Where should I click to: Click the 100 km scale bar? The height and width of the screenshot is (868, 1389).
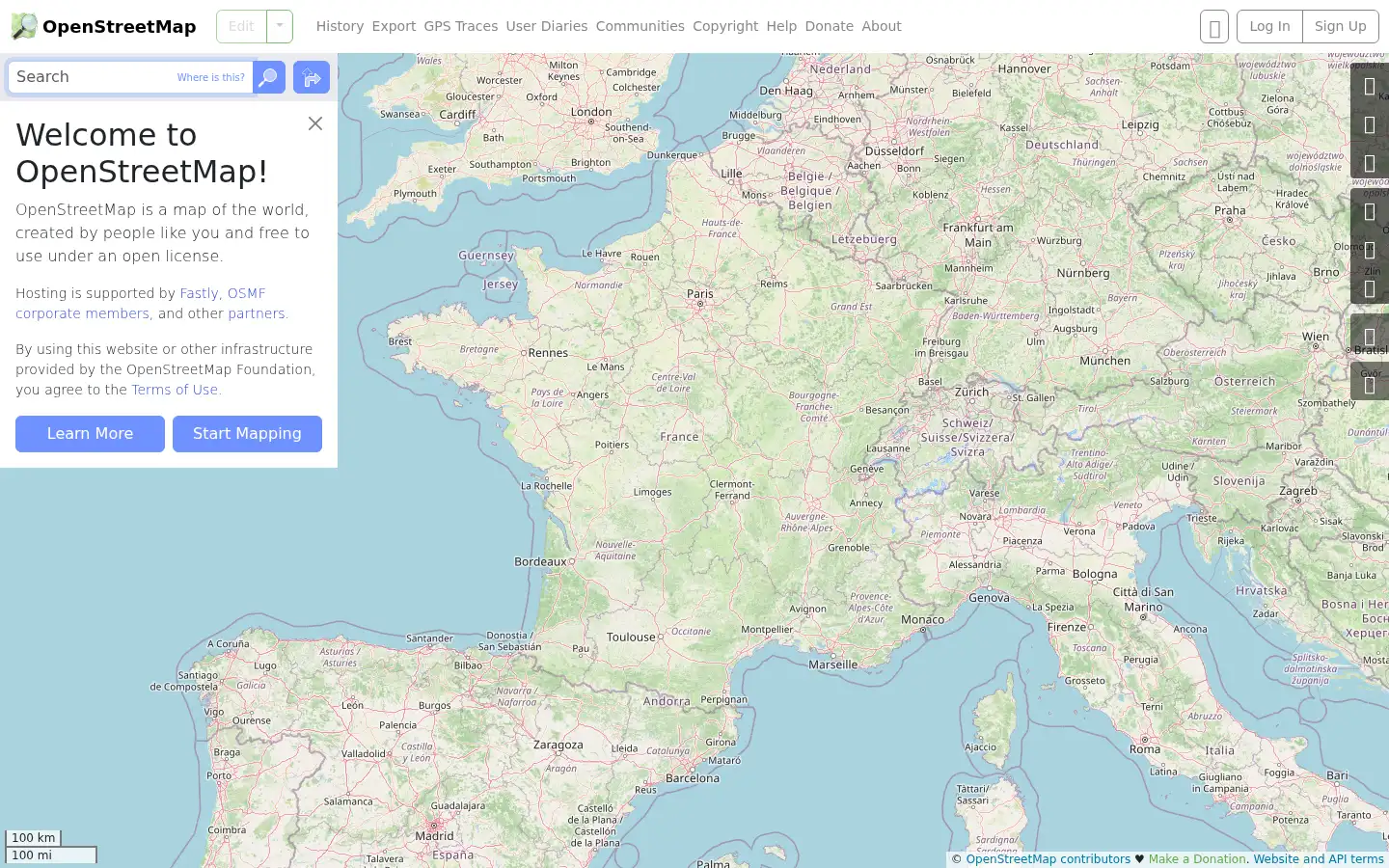(34, 838)
